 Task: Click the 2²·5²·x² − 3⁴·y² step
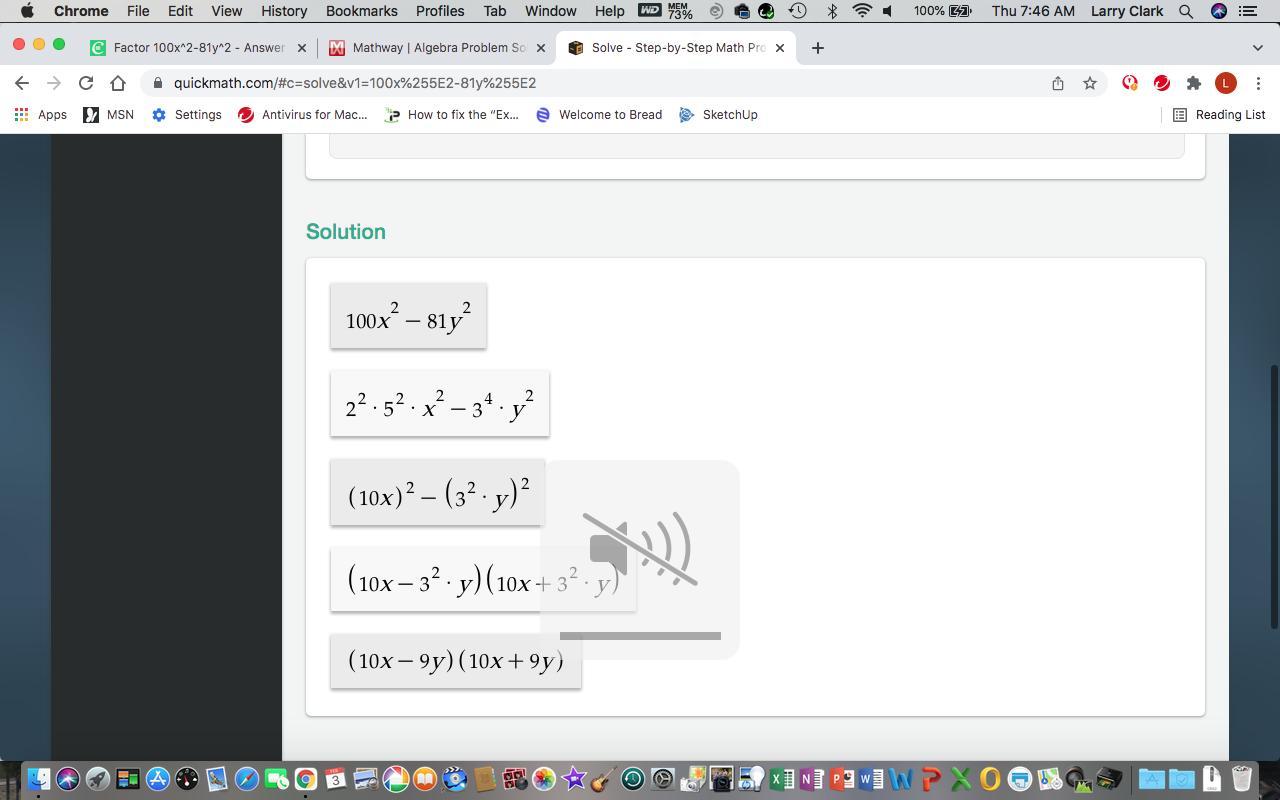tap(440, 403)
